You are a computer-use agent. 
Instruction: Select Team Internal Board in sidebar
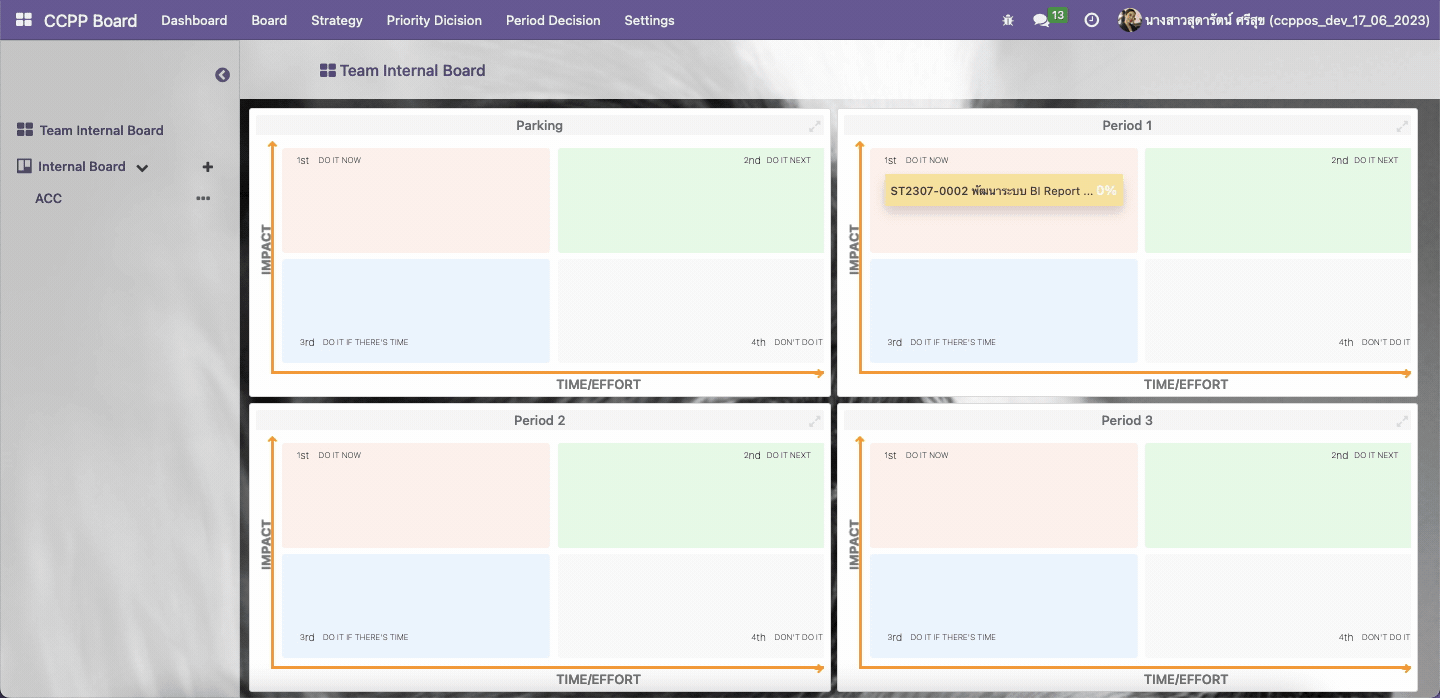101,130
